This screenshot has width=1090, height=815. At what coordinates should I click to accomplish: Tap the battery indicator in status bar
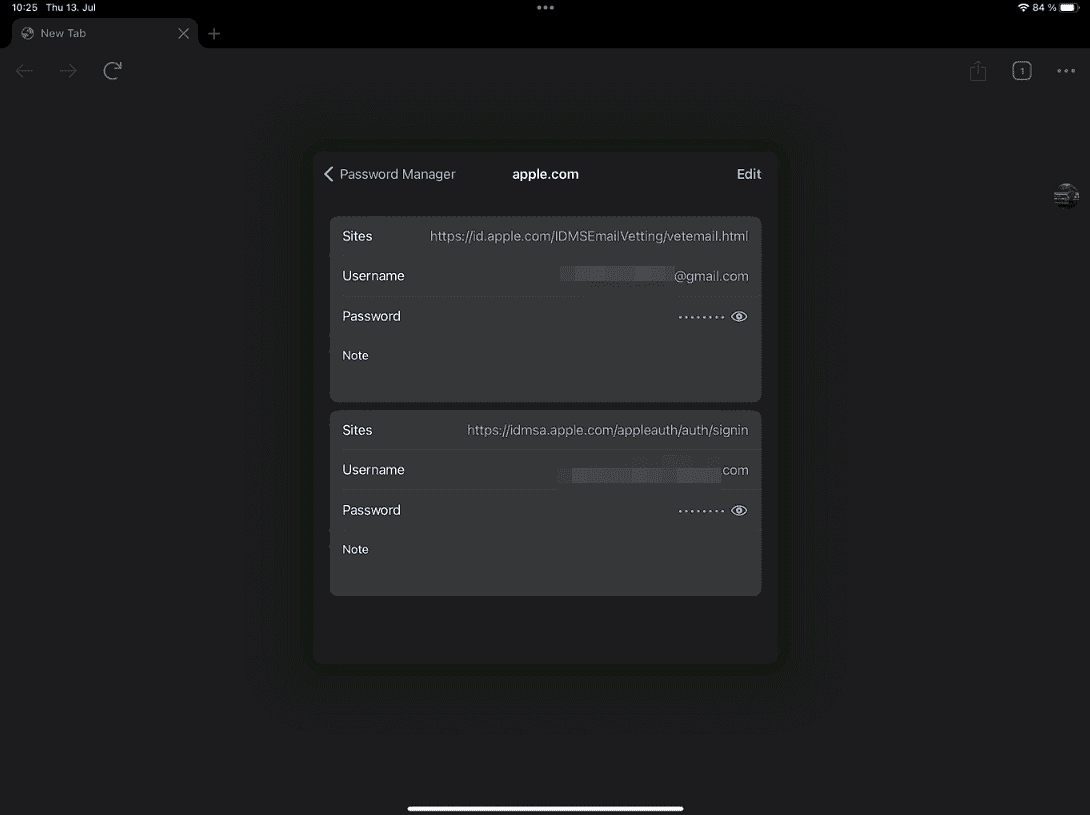pyautogui.click(x=1070, y=8)
